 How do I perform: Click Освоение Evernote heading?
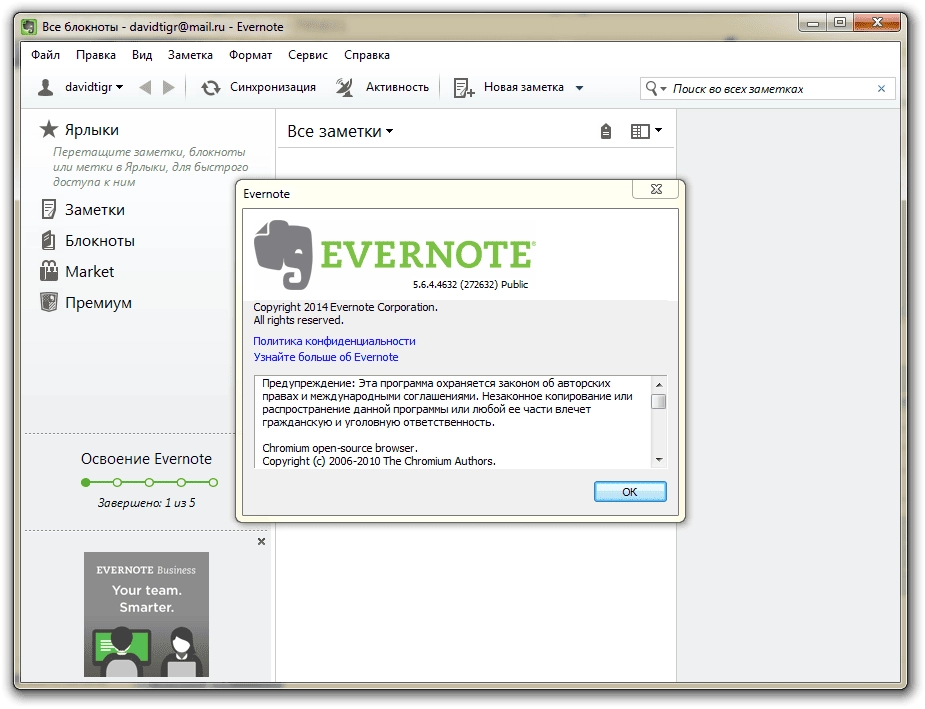[146, 459]
